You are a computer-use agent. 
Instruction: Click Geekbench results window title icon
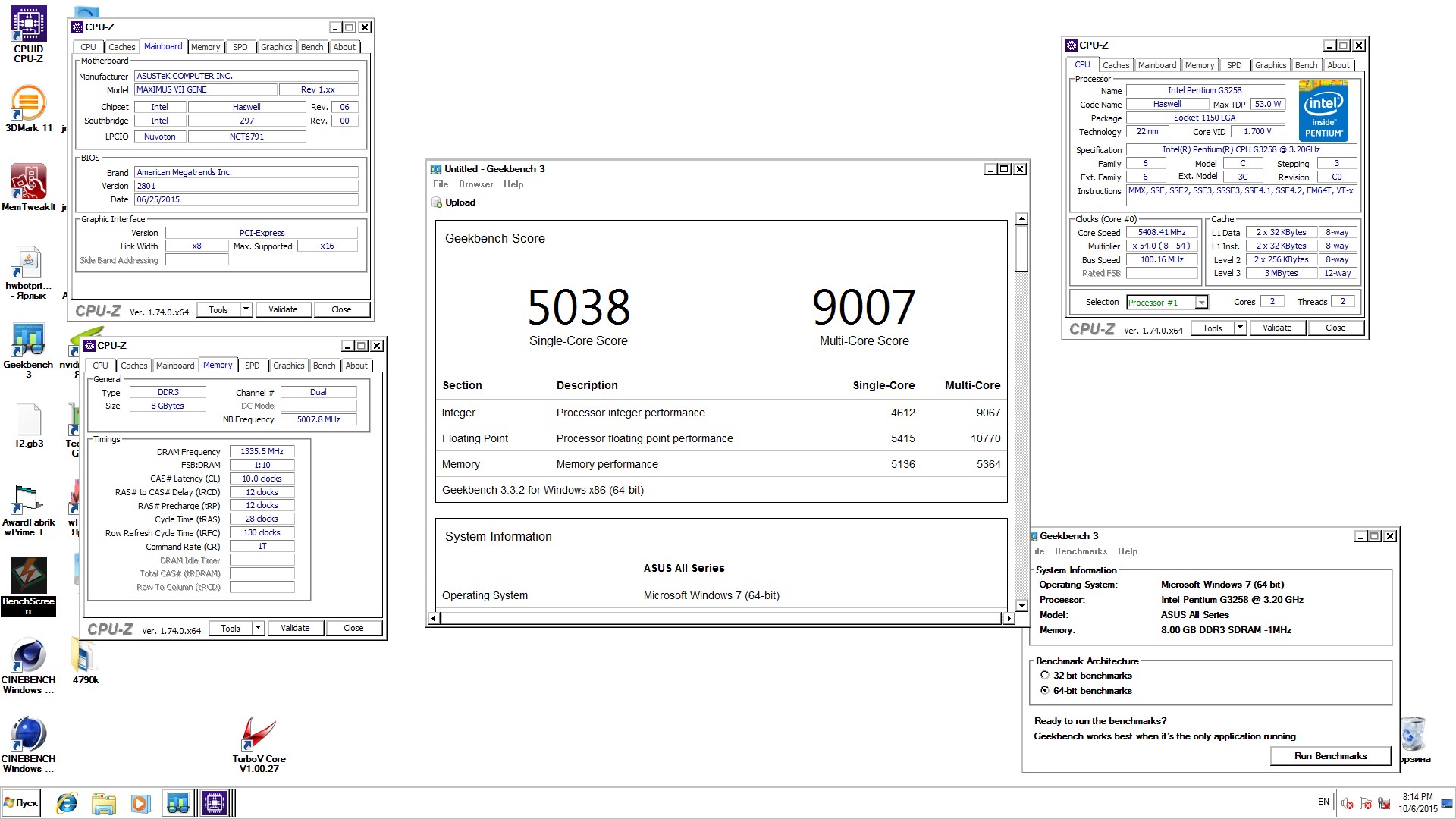[x=436, y=169]
